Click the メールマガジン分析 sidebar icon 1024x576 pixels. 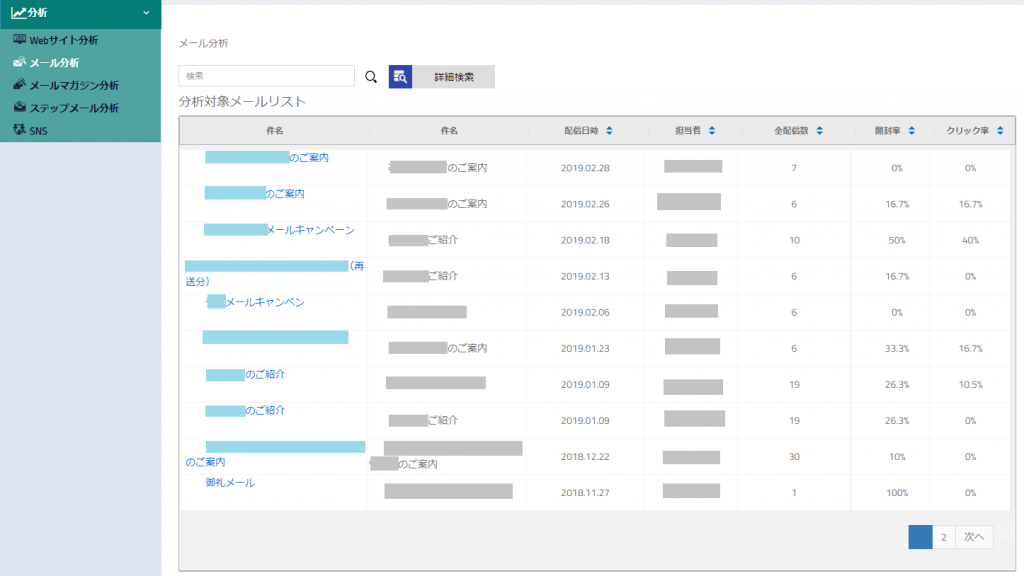(20, 84)
